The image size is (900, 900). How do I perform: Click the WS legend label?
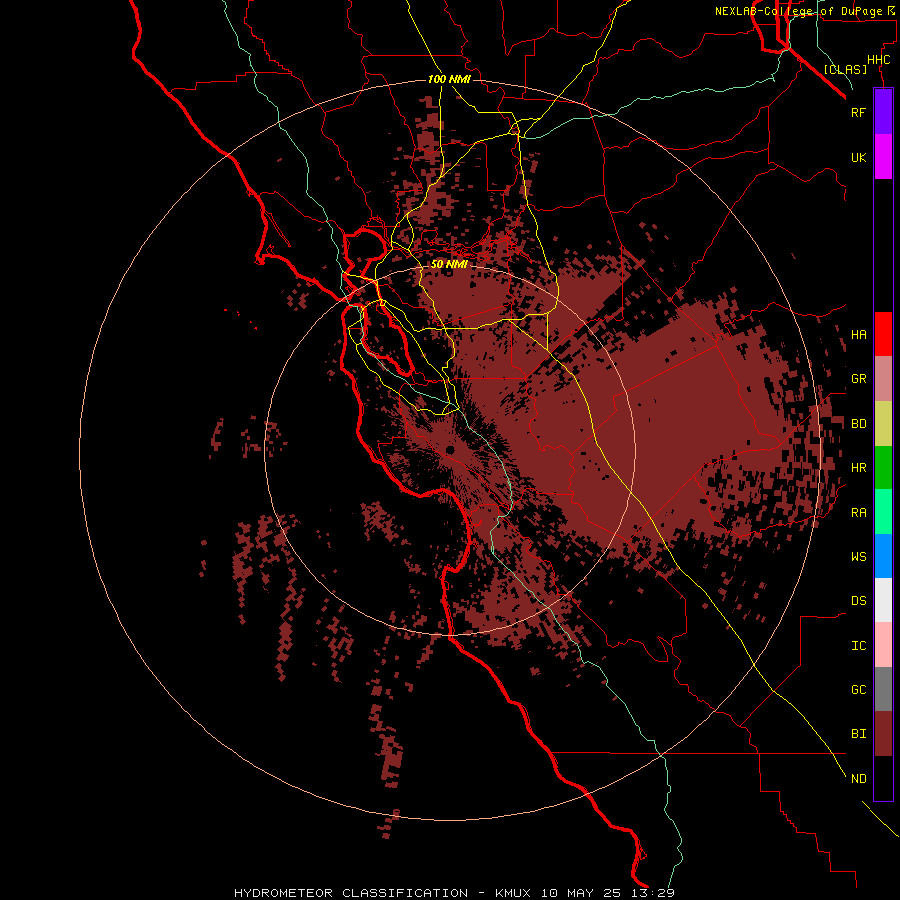coord(858,556)
